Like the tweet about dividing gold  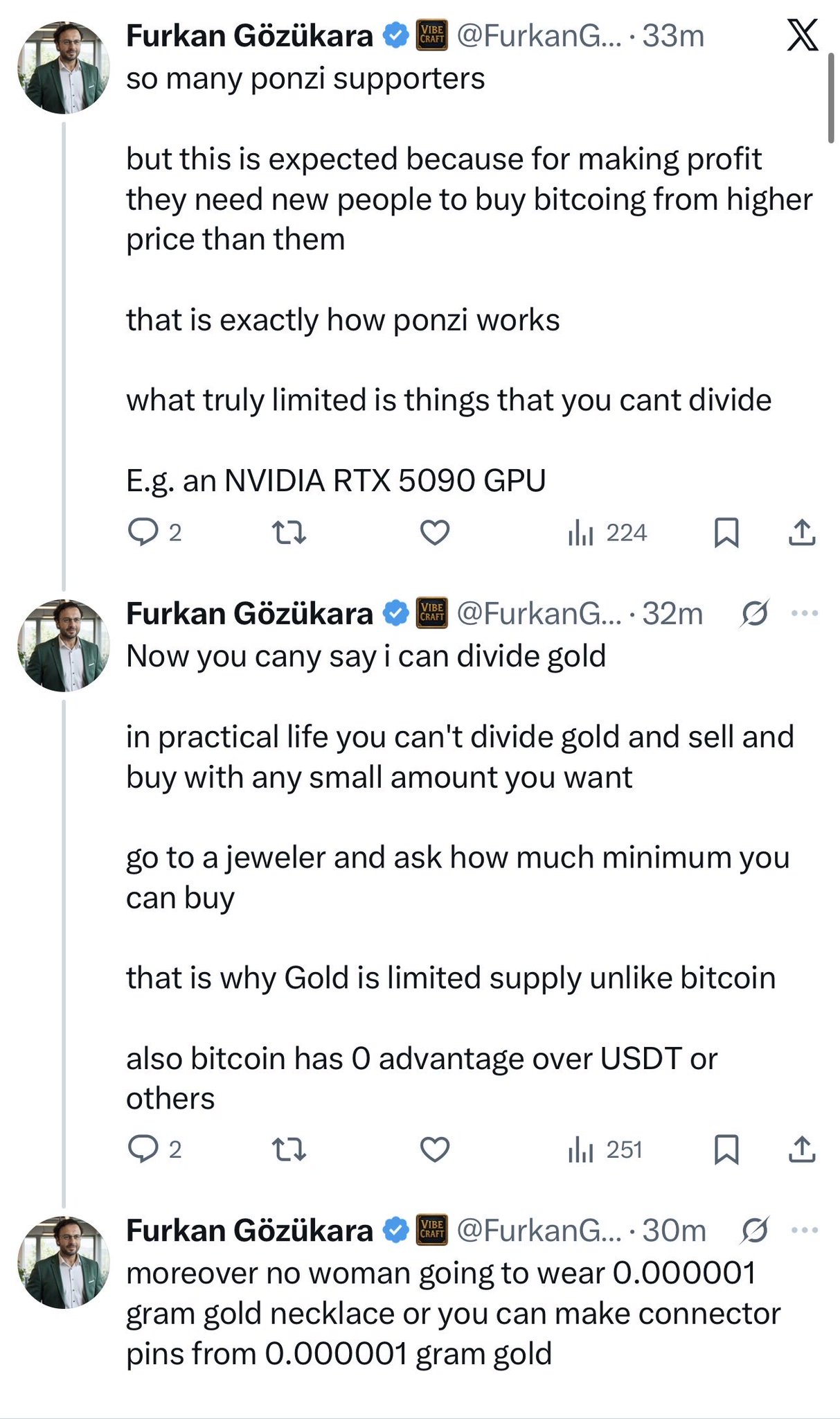coord(435,1149)
